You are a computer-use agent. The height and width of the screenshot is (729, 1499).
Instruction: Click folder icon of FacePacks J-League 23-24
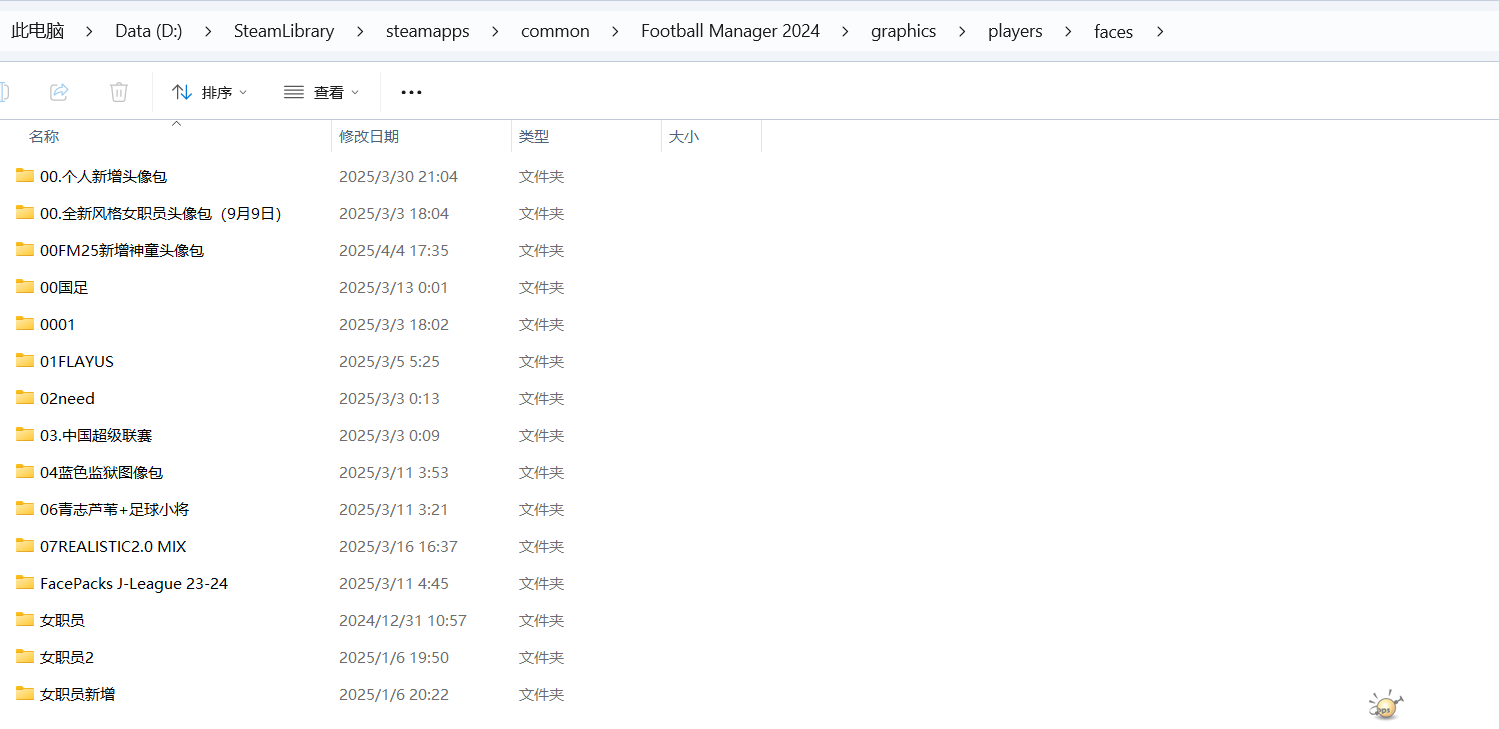(x=25, y=583)
